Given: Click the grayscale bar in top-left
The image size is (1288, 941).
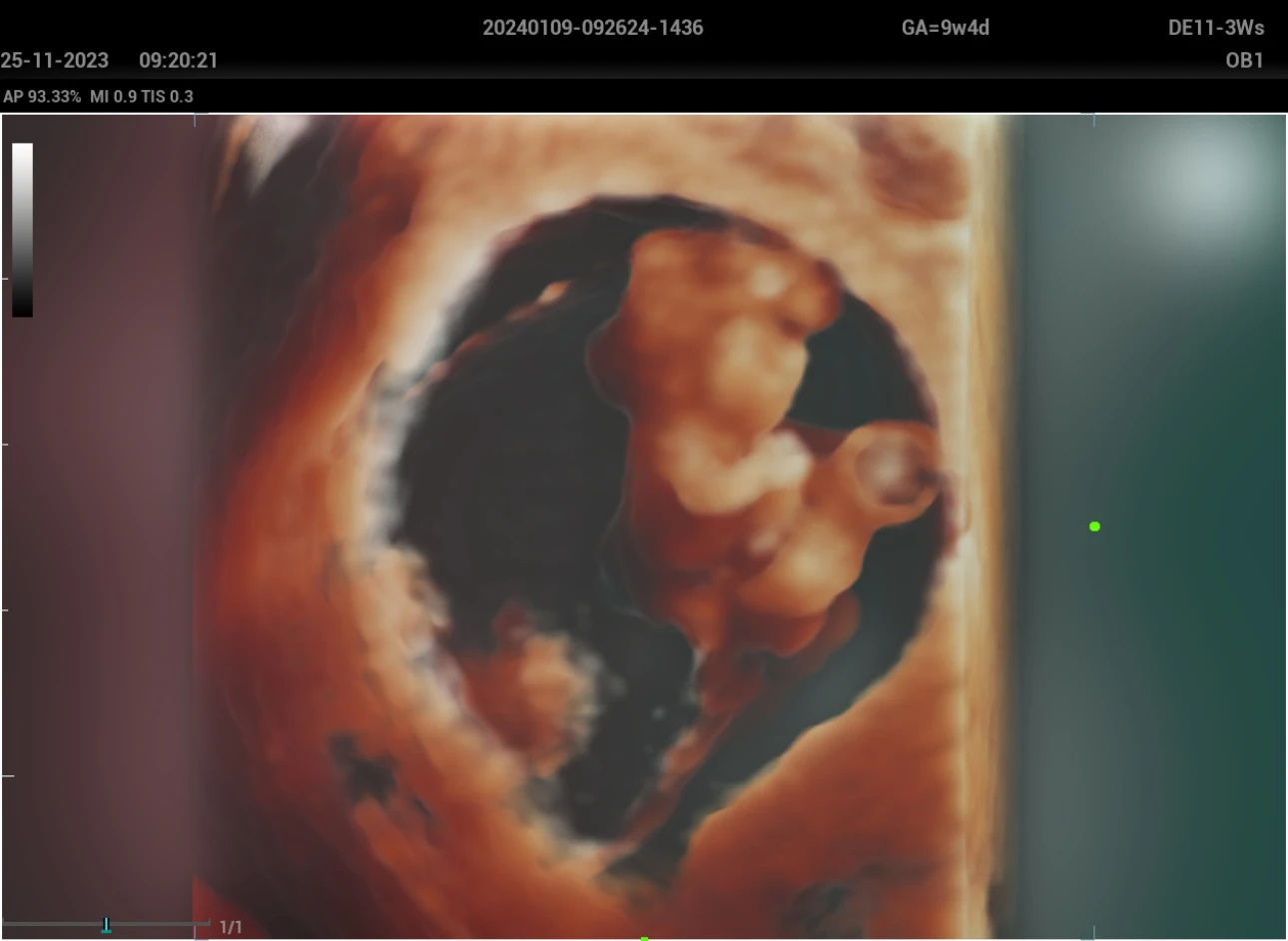Looking at the screenshot, I should [x=22, y=230].
